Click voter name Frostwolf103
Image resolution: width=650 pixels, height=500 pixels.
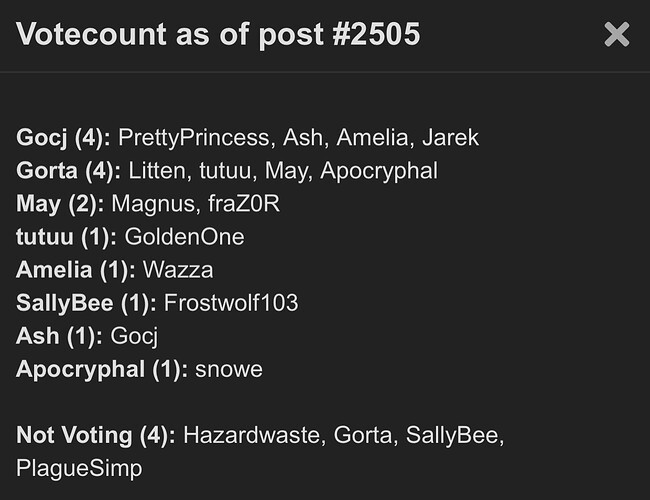(231, 303)
